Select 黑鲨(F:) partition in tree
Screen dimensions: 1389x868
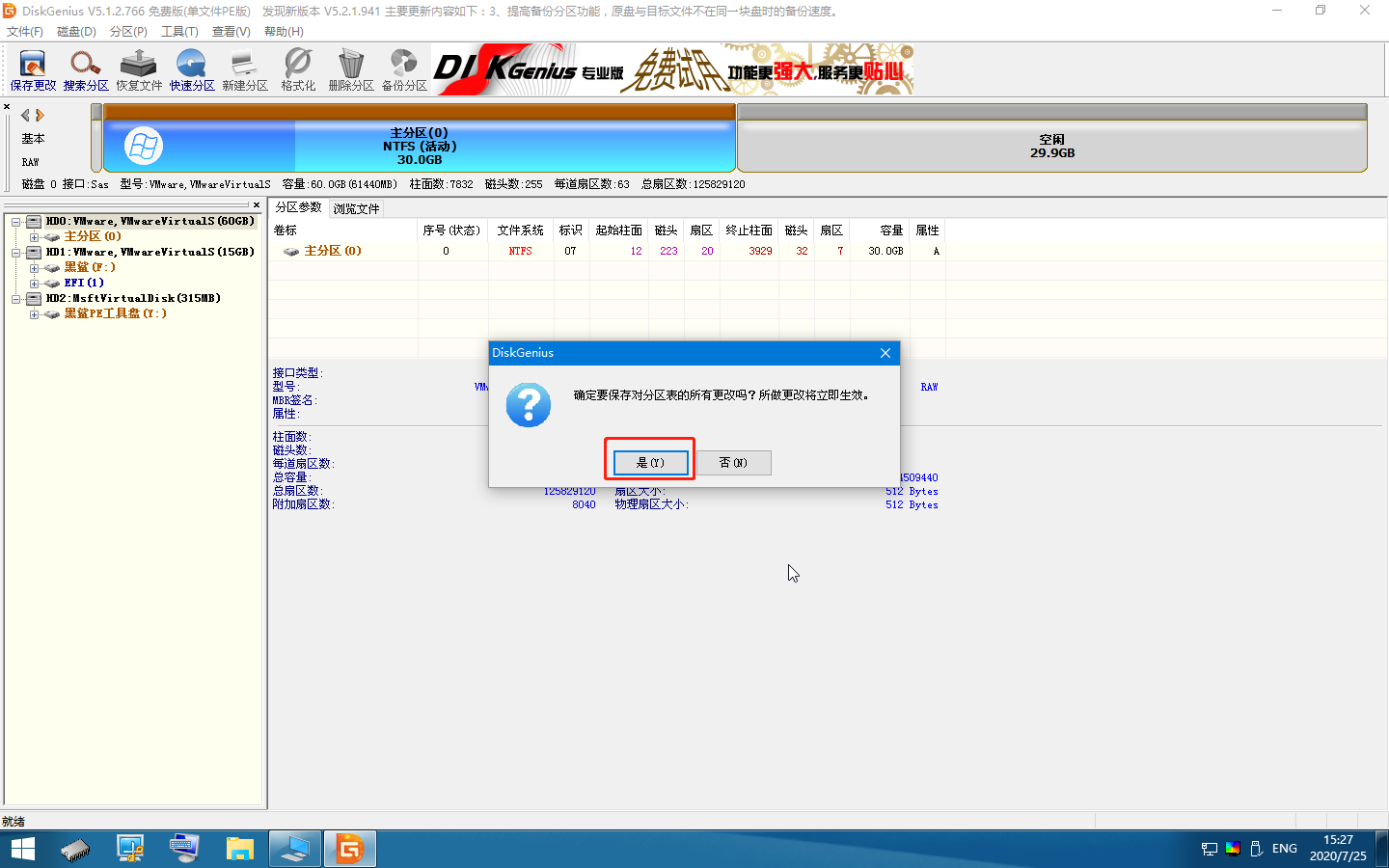[x=90, y=267]
